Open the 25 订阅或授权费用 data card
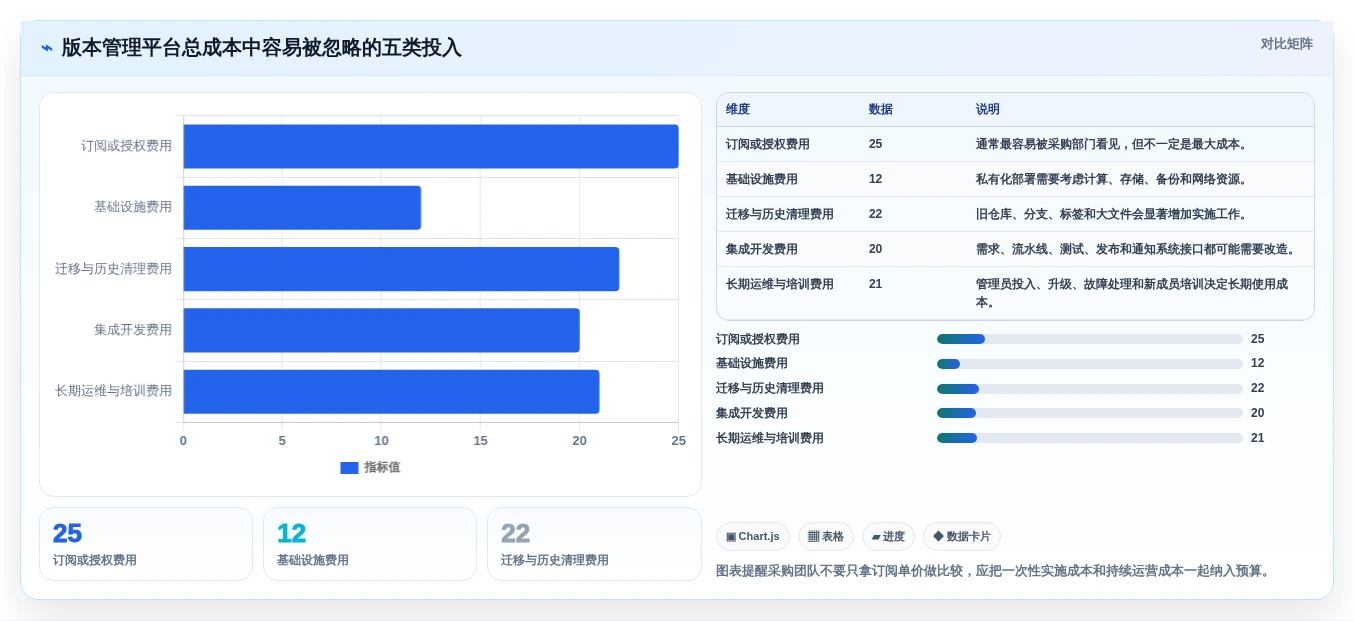The height and width of the screenshot is (621, 1354). pos(146,544)
